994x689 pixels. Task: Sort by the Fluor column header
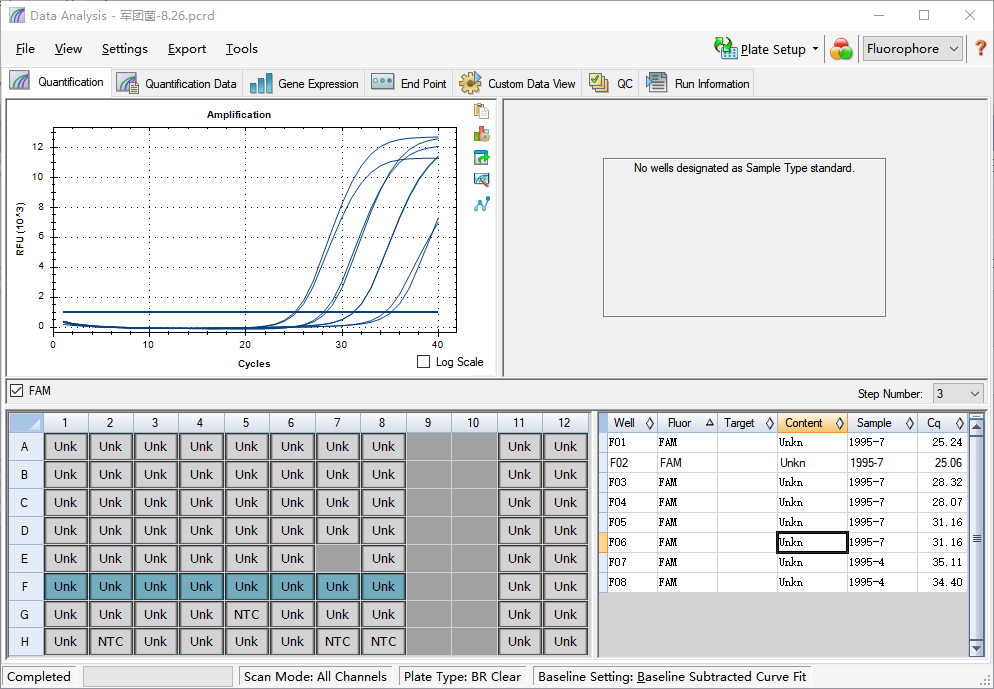[x=687, y=423]
